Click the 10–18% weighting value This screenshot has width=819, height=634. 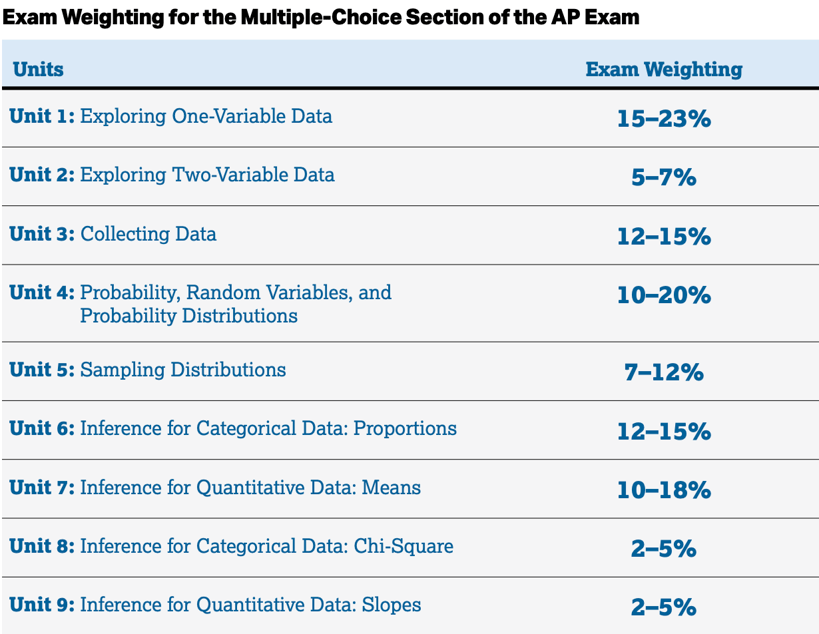(x=664, y=490)
